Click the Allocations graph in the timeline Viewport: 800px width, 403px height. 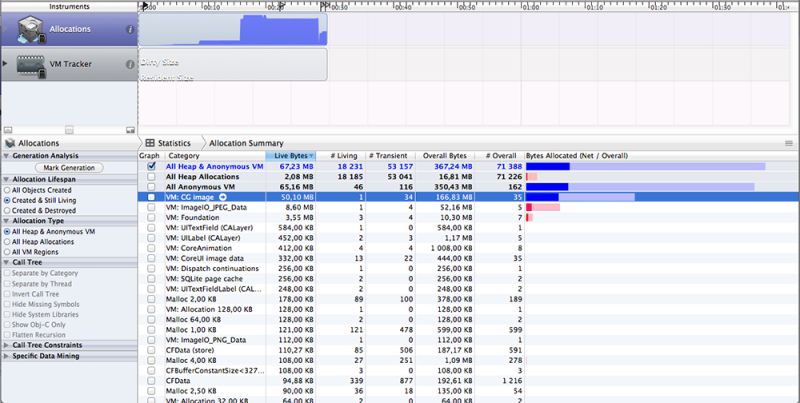click(x=233, y=30)
